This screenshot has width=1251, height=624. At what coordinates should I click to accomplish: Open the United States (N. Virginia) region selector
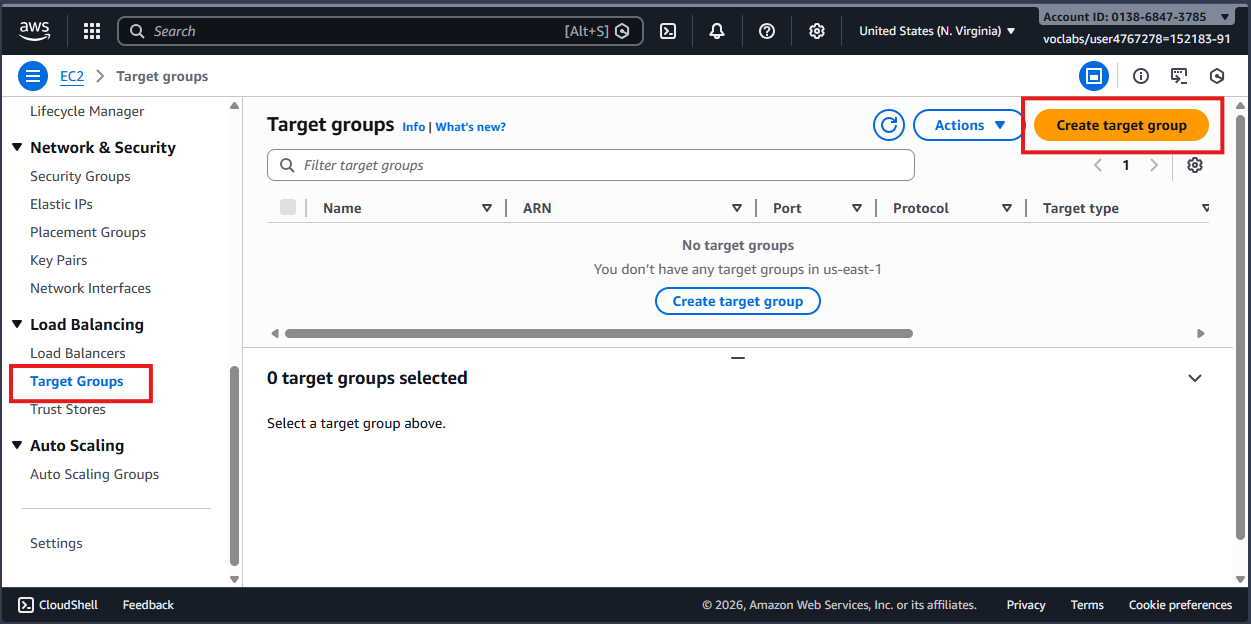coord(937,31)
